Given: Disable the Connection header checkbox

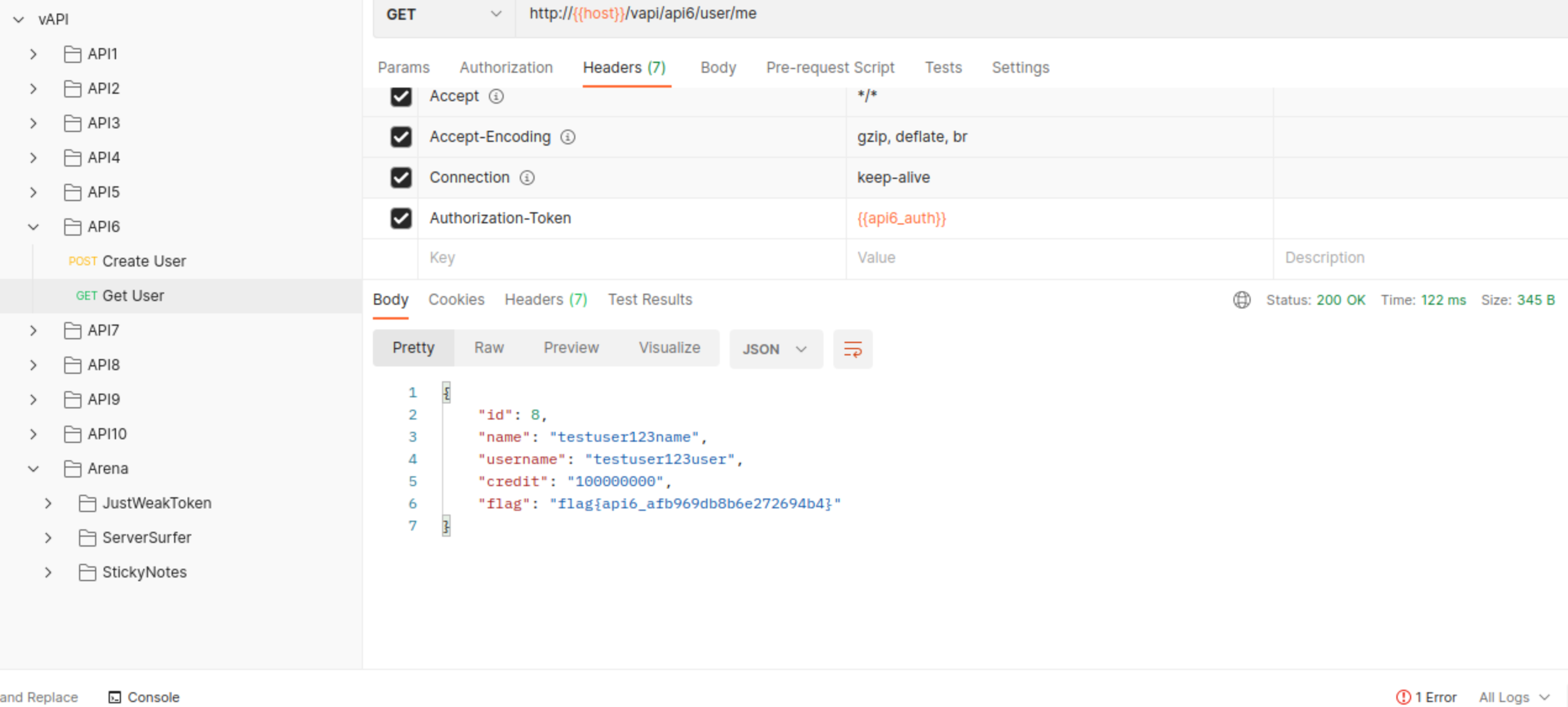Looking at the screenshot, I should [401, 178].
